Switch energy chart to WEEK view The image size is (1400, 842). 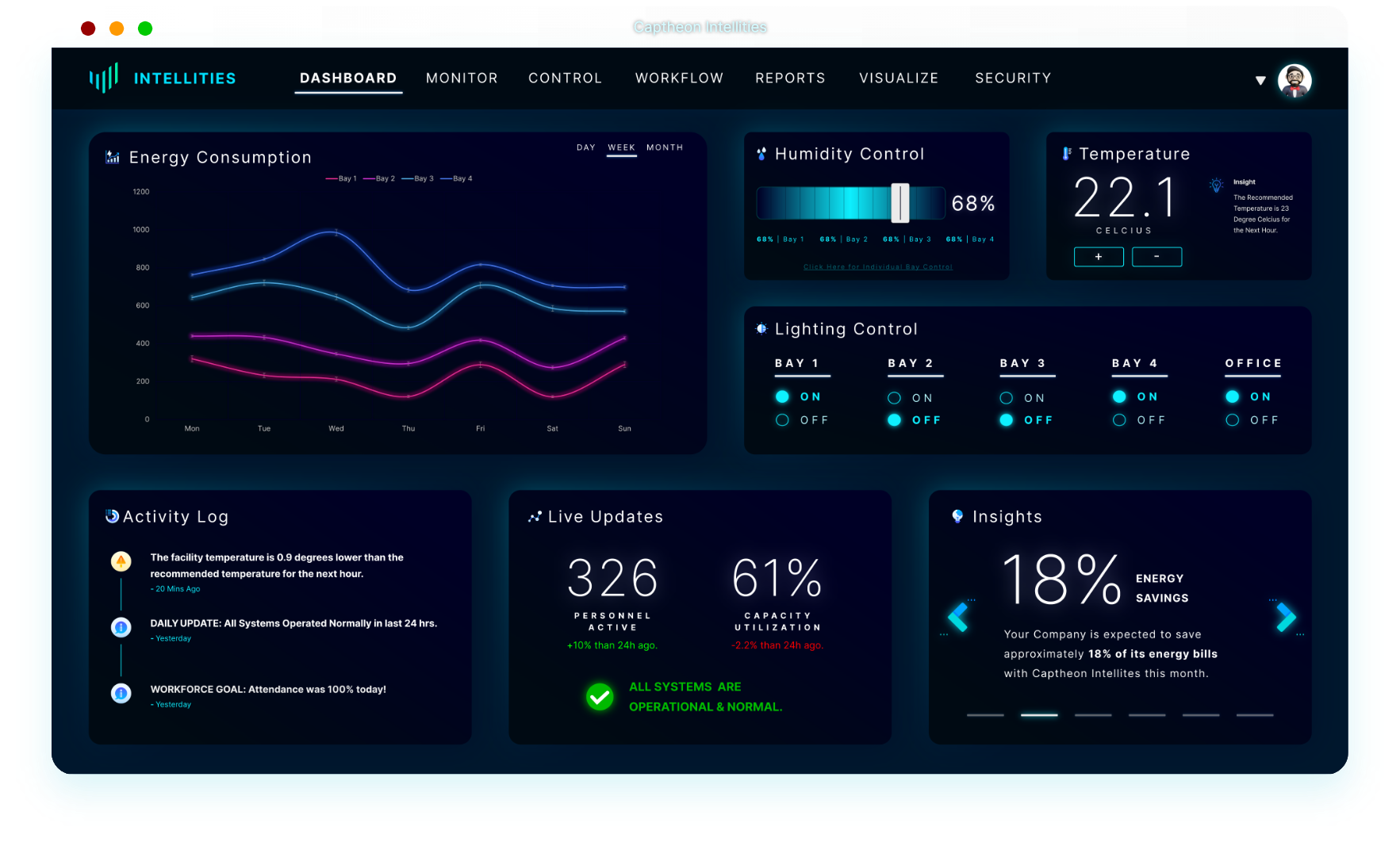point(622,147)
